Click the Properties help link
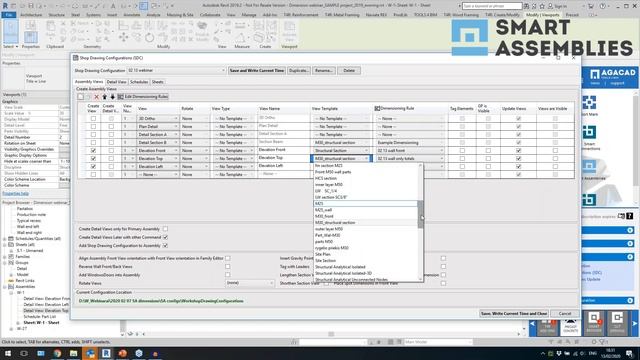 click(x=16, y=193)
